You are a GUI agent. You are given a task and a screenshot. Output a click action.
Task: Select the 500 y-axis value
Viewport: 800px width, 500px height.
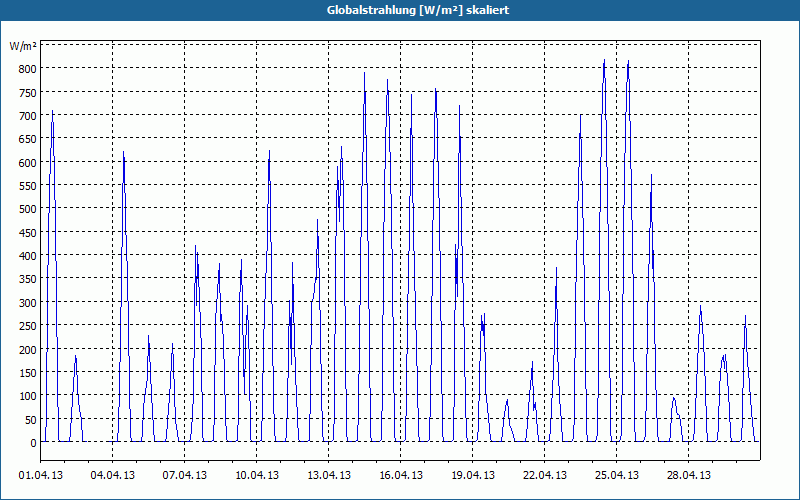27,209
